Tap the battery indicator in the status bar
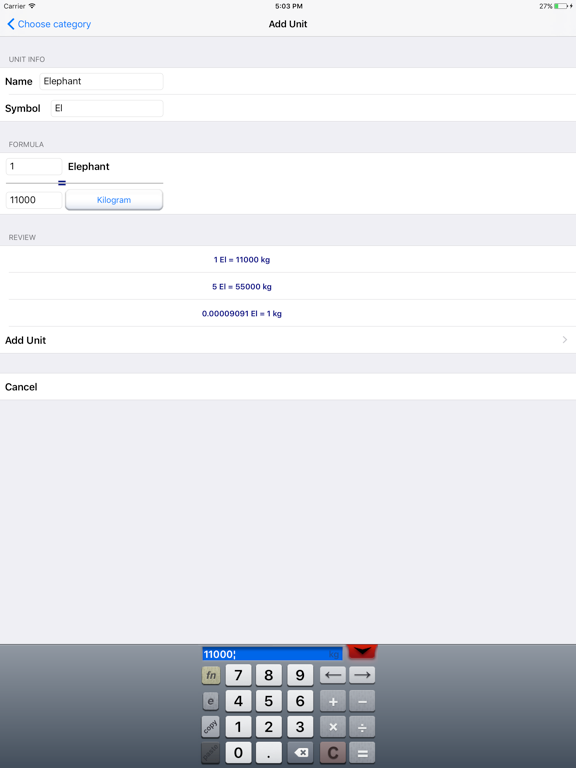 (563, 6)
